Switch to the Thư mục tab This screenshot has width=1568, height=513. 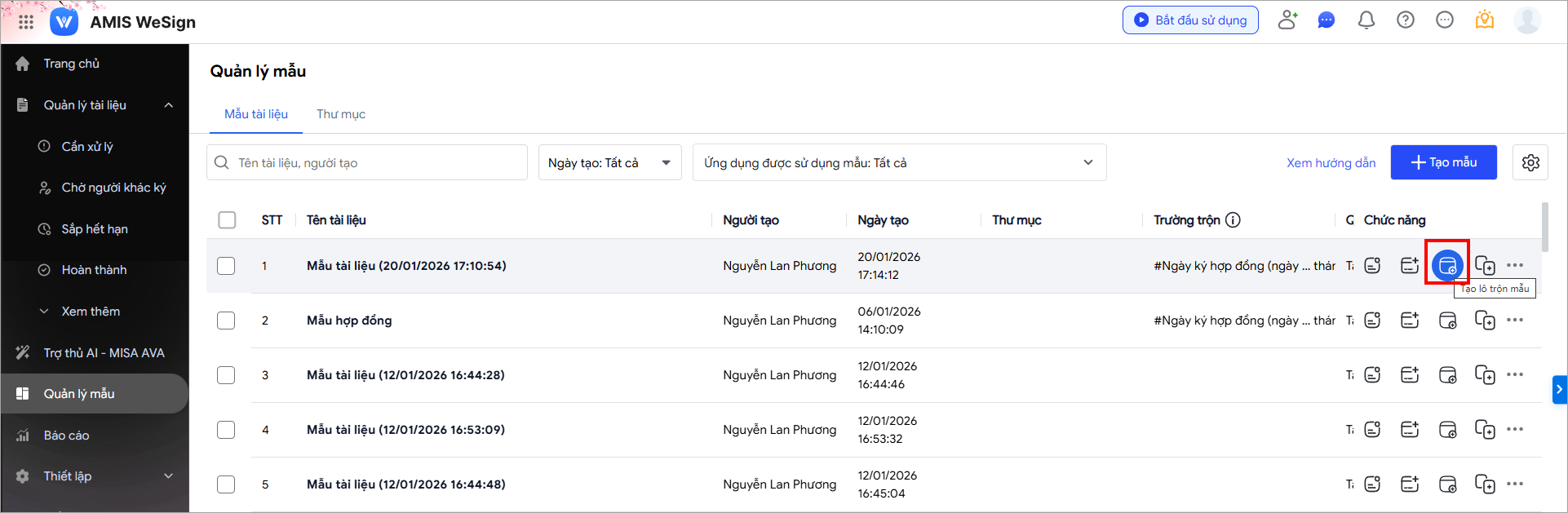click(x=341, y=114)
